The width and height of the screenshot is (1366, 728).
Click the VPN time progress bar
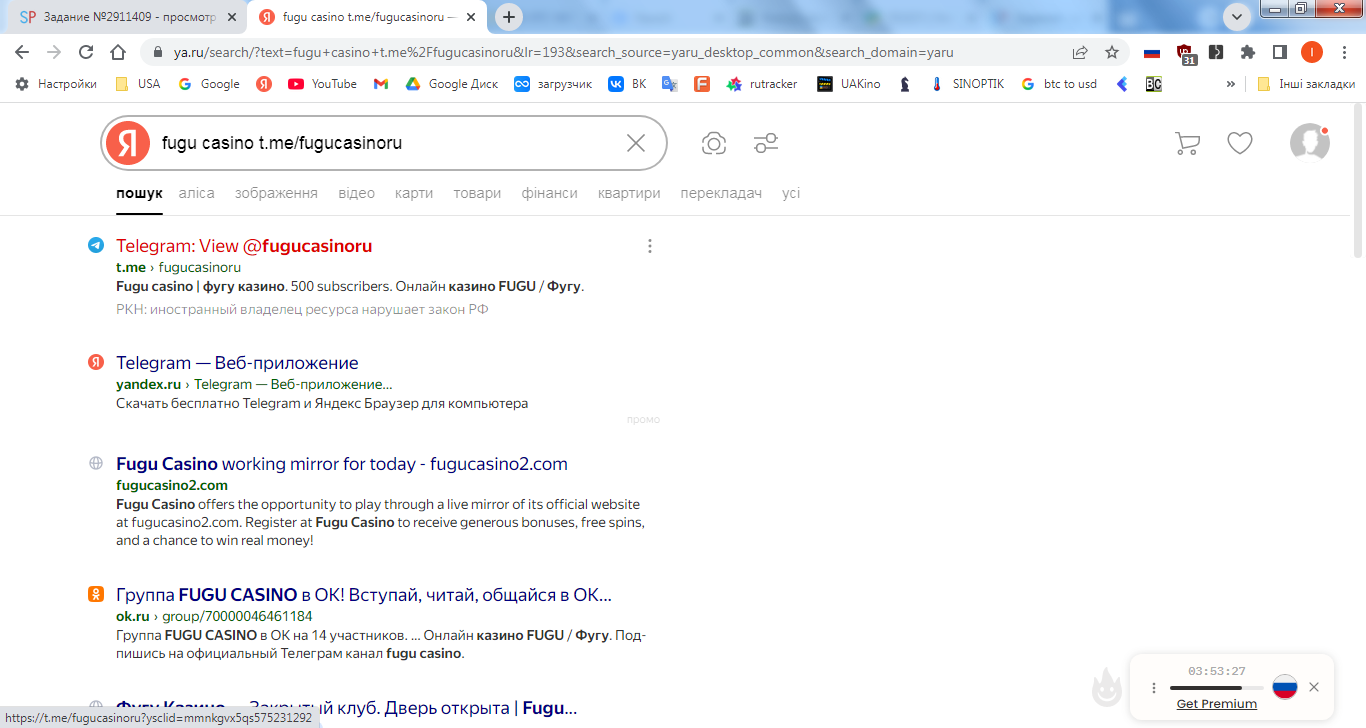pyautogui.click(x=1217, y=688)
